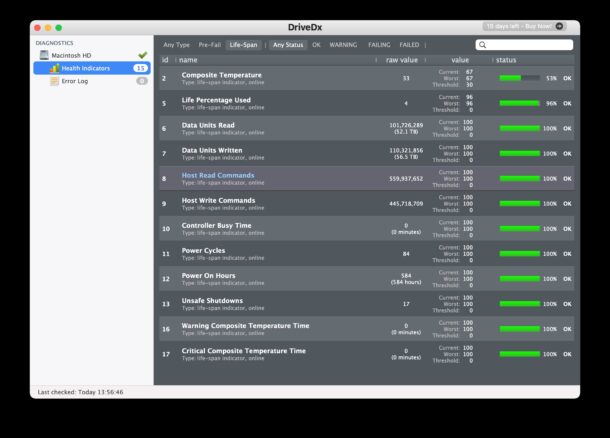Click raw value 17 for Unsafe Shutdowns
The image size is (610, 438).
(x=406, y=304)
